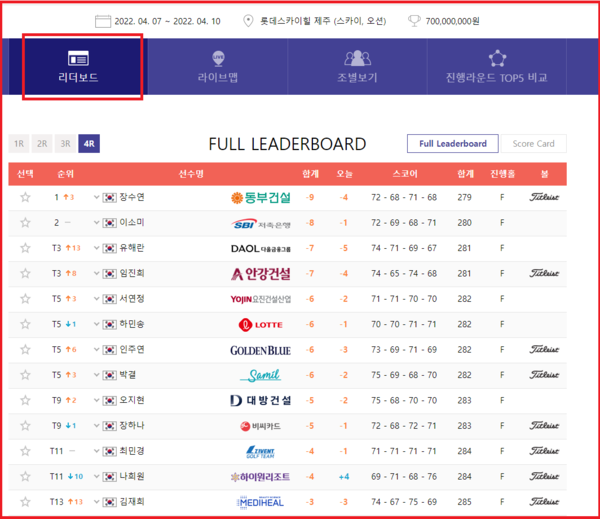Click the Tivent Golf Team logo

pyautogui.click(x=261, y=452)
